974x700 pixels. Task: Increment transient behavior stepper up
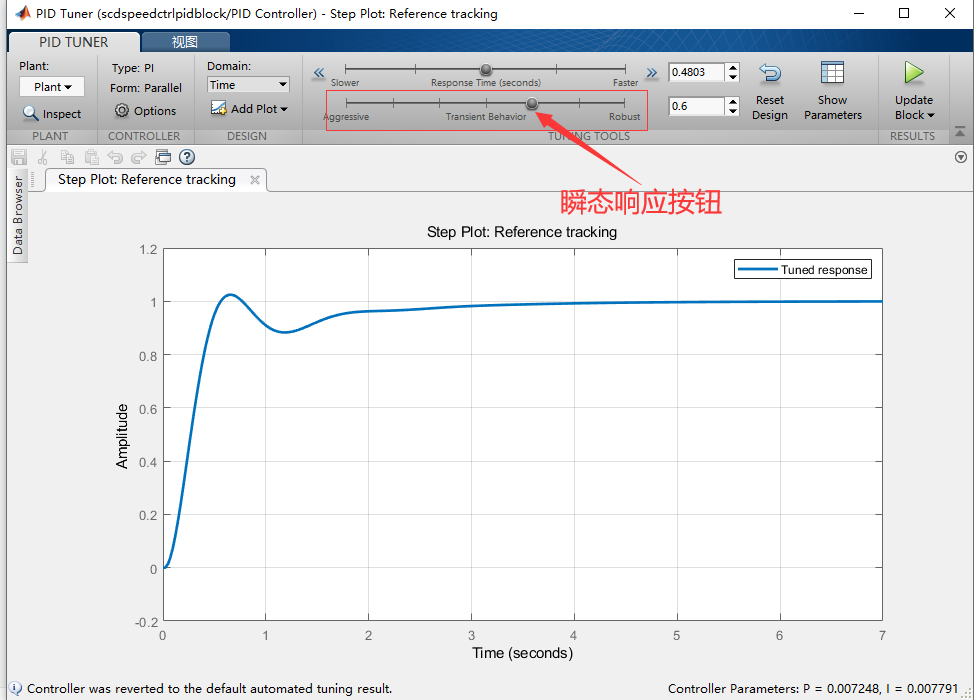(733, 102)
